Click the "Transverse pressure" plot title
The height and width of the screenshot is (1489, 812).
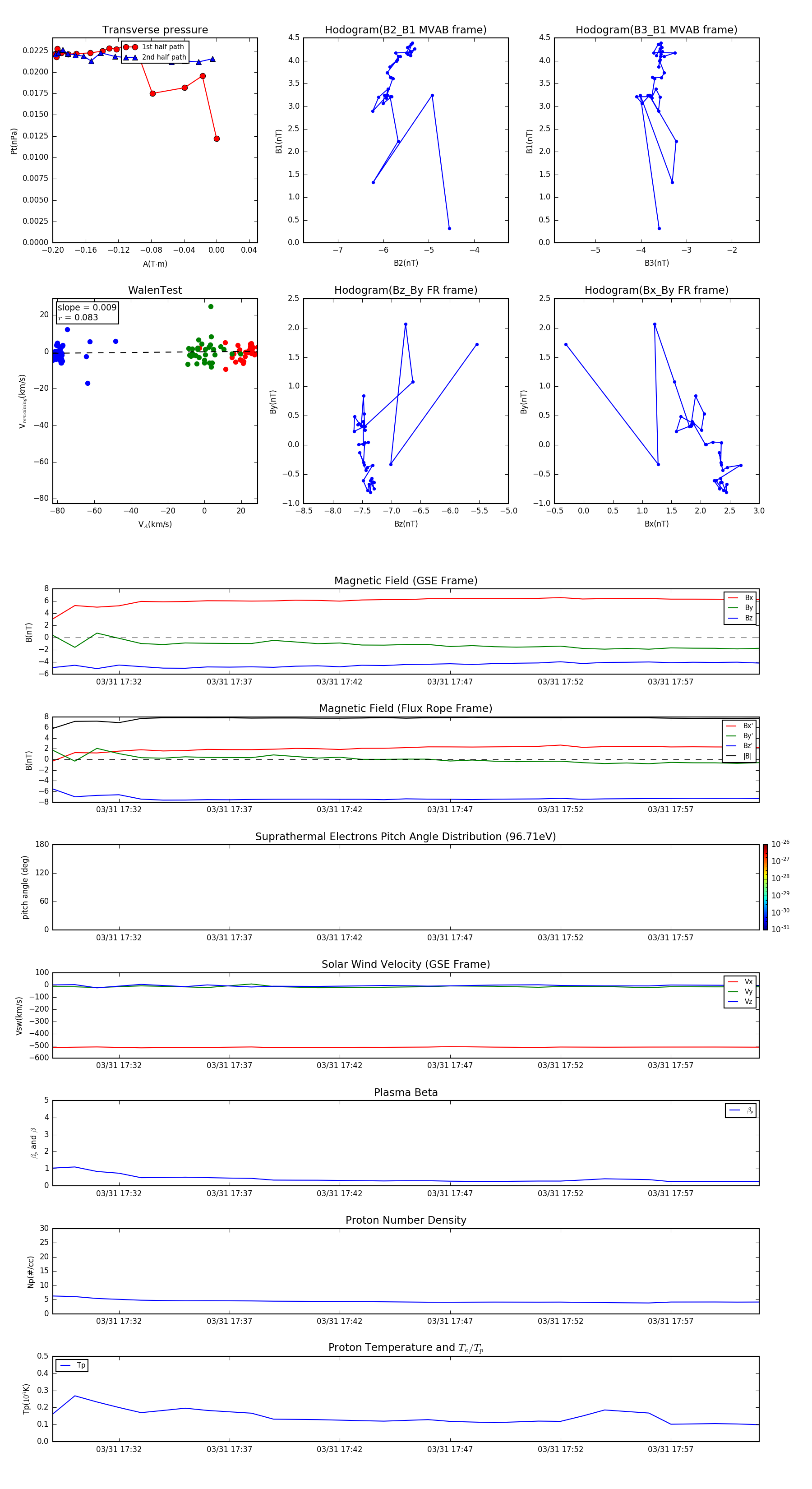click(x=155, y=30)
